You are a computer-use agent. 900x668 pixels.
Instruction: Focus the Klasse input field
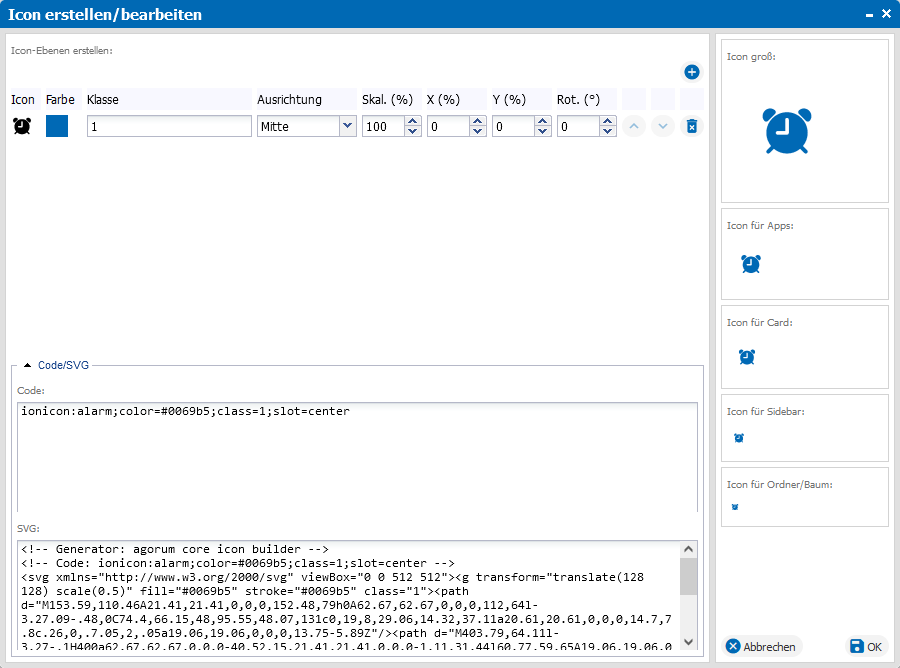(169, 126)
